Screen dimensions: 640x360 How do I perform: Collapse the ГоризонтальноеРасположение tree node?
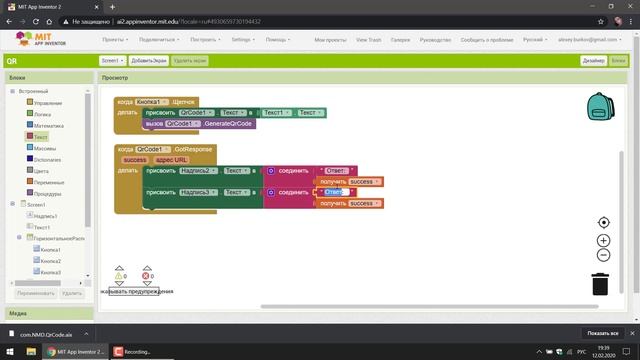[x=19, y=238]
